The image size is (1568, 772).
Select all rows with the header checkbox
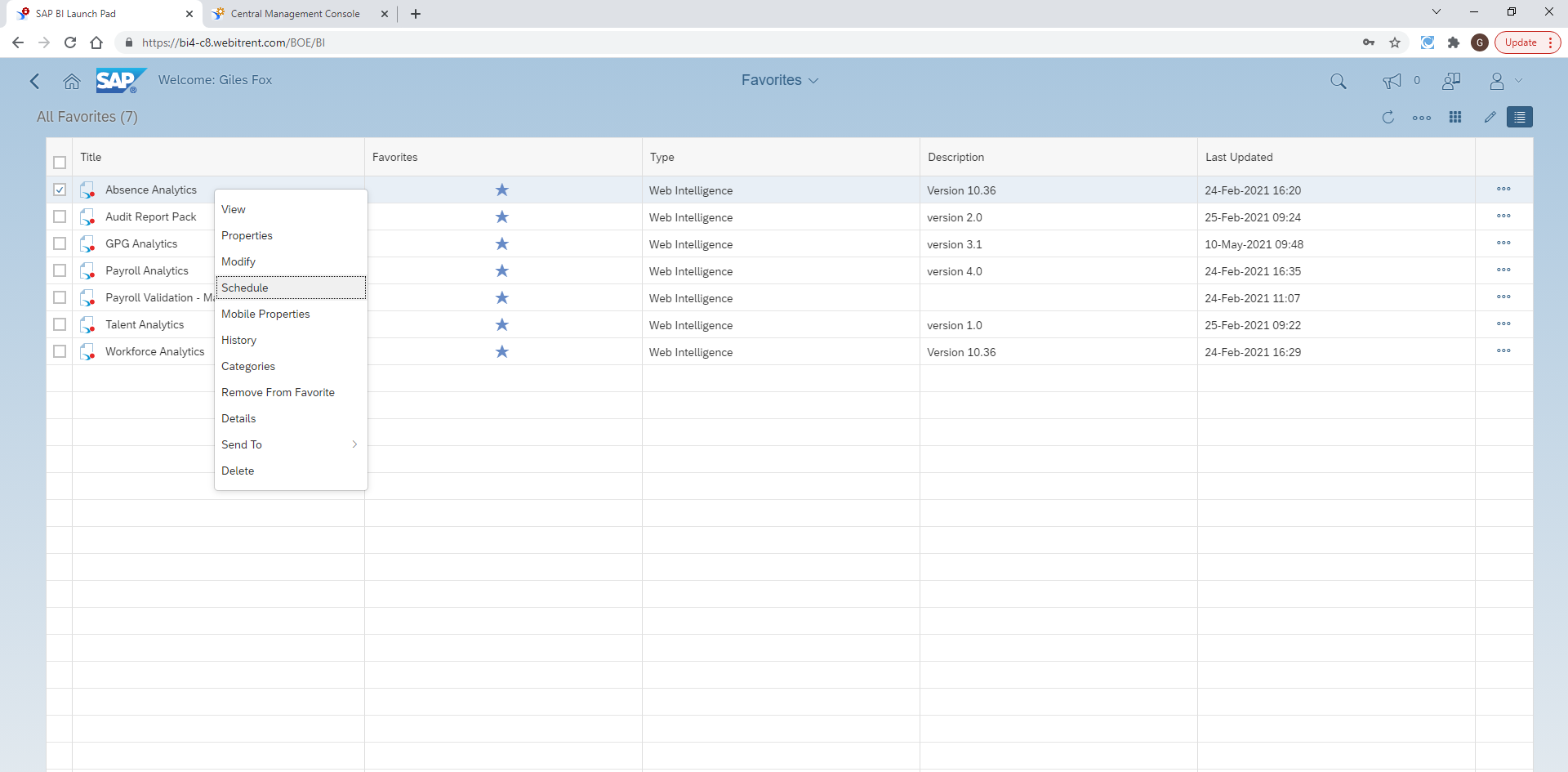click(x=60, y=163)
